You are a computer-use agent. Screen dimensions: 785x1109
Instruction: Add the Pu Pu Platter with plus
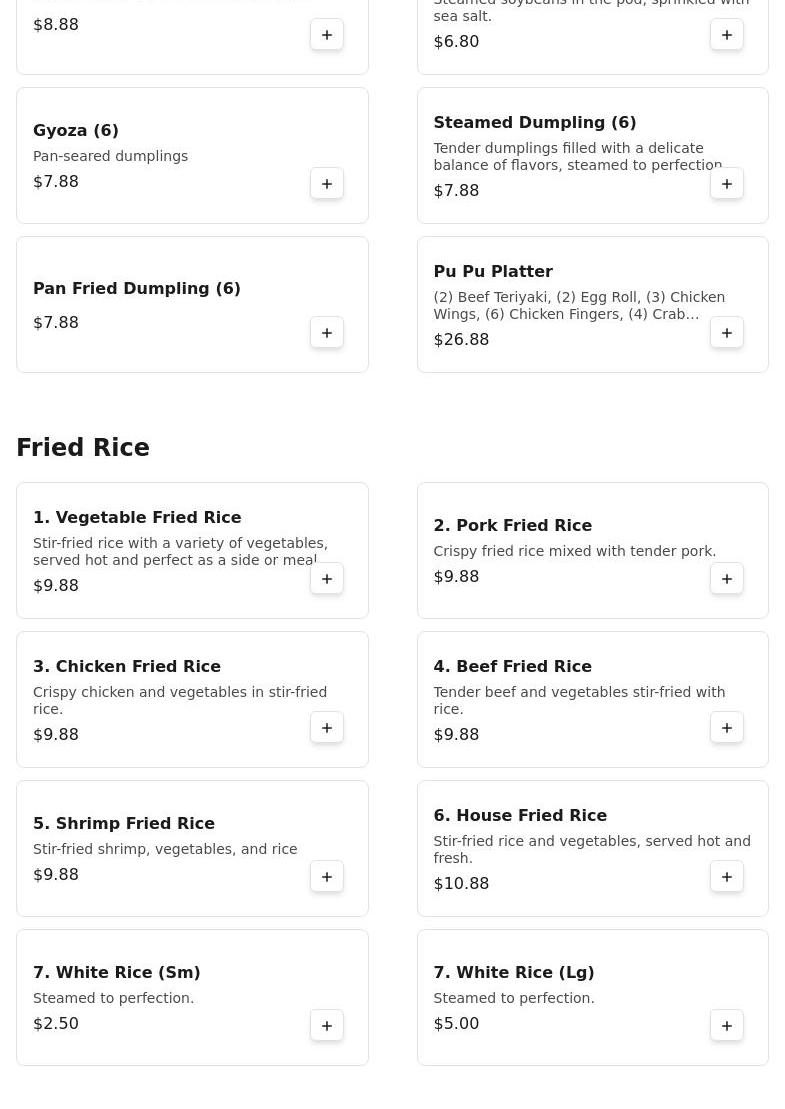click(x=727, y=333)
